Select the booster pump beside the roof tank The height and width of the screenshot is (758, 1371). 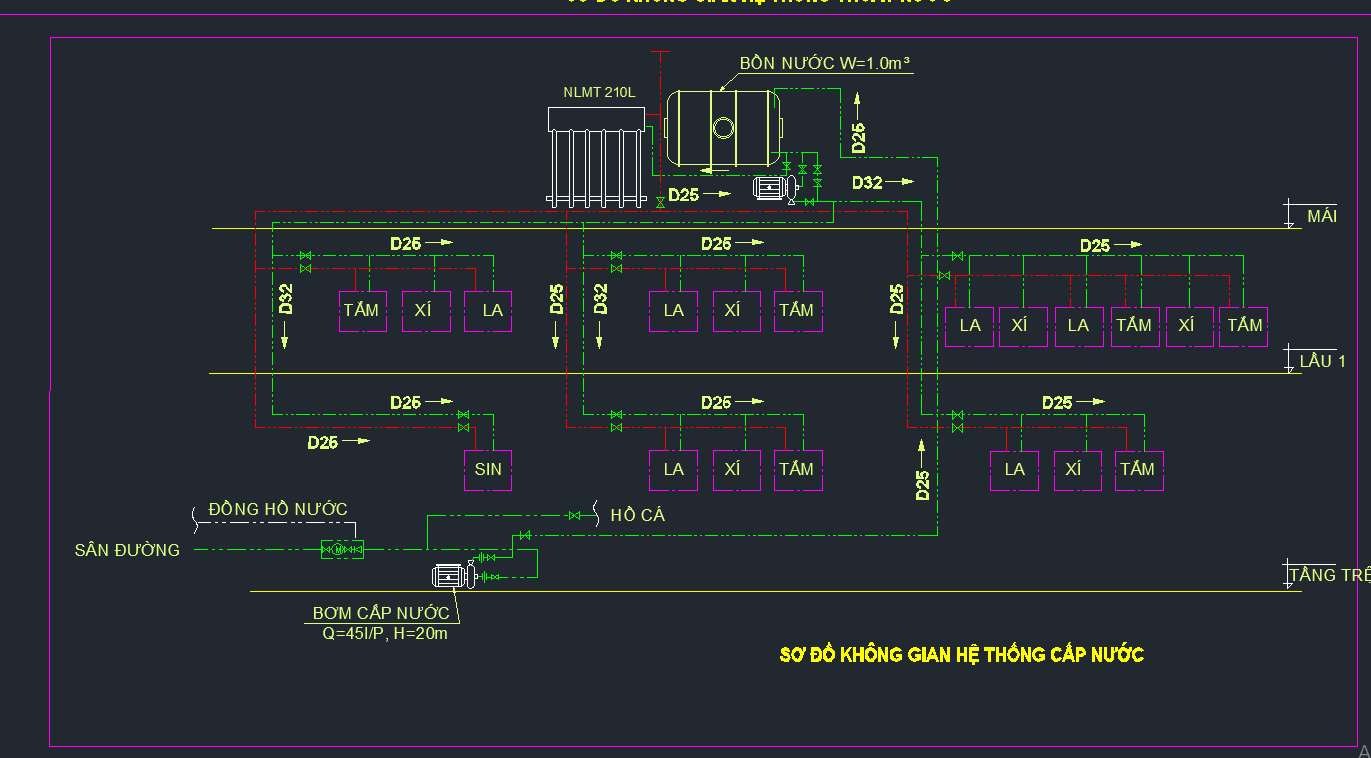pos(773,188)
